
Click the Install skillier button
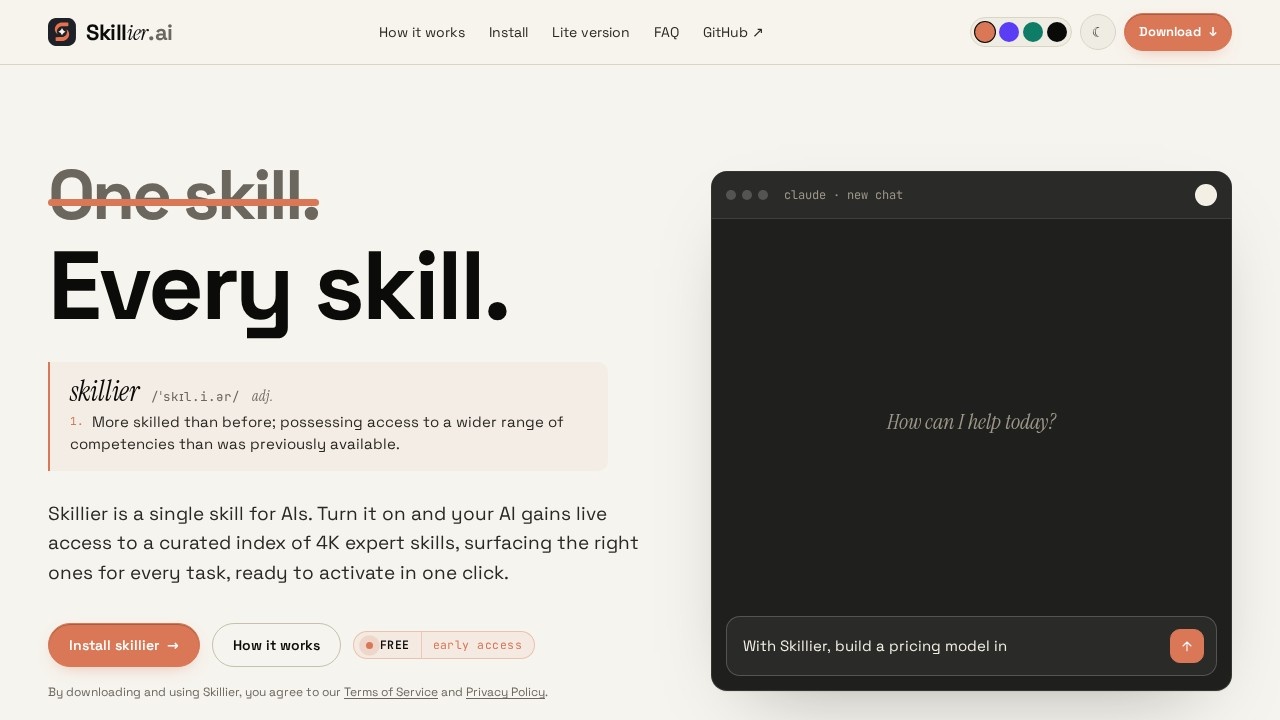[124, 645]
